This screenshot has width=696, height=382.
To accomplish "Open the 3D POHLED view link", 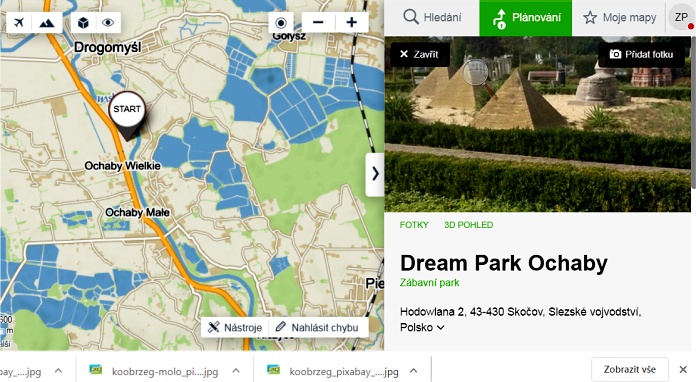I will tap(469, 225).
